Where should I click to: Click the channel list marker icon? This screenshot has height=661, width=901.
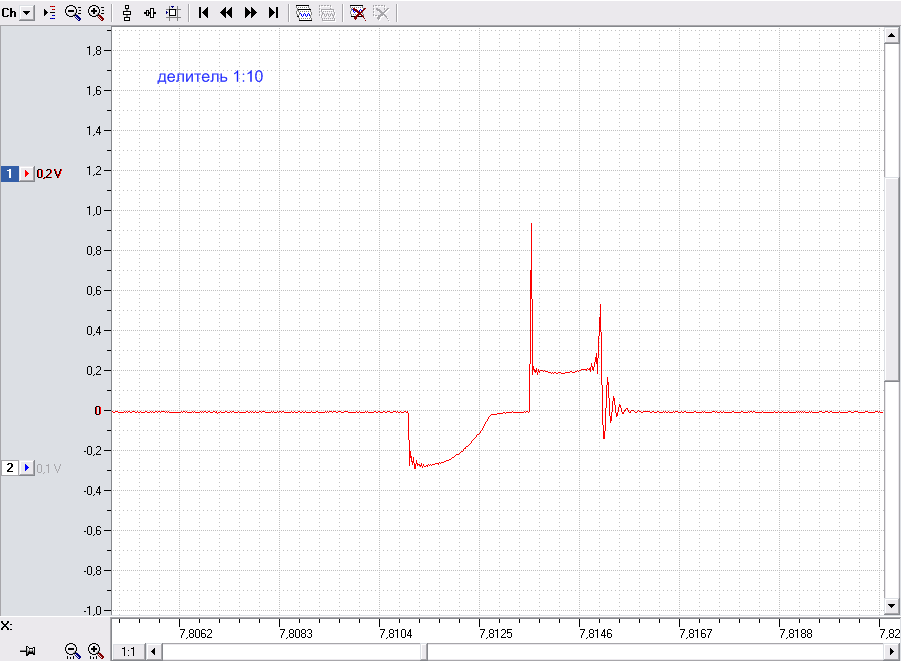pyautogui.click(x=49, y=13)
